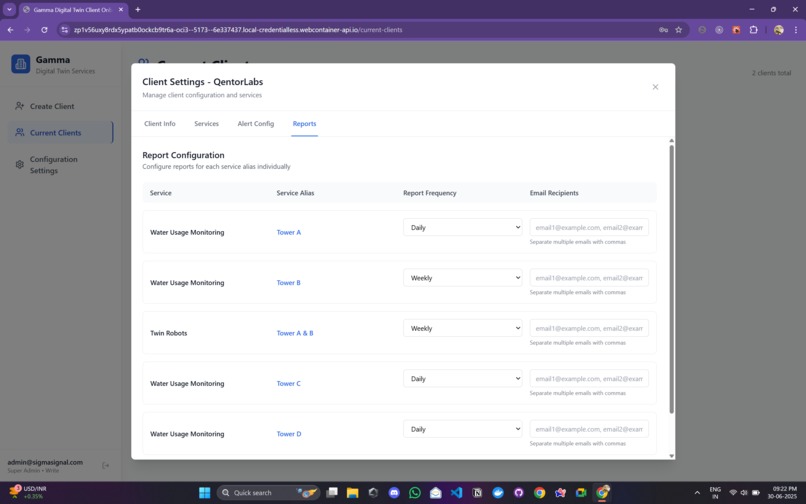Image resolution: width=806 pixels, height=504 pixels.
Task: Open the Tower D service alias link
Action: tap(289, 434)
